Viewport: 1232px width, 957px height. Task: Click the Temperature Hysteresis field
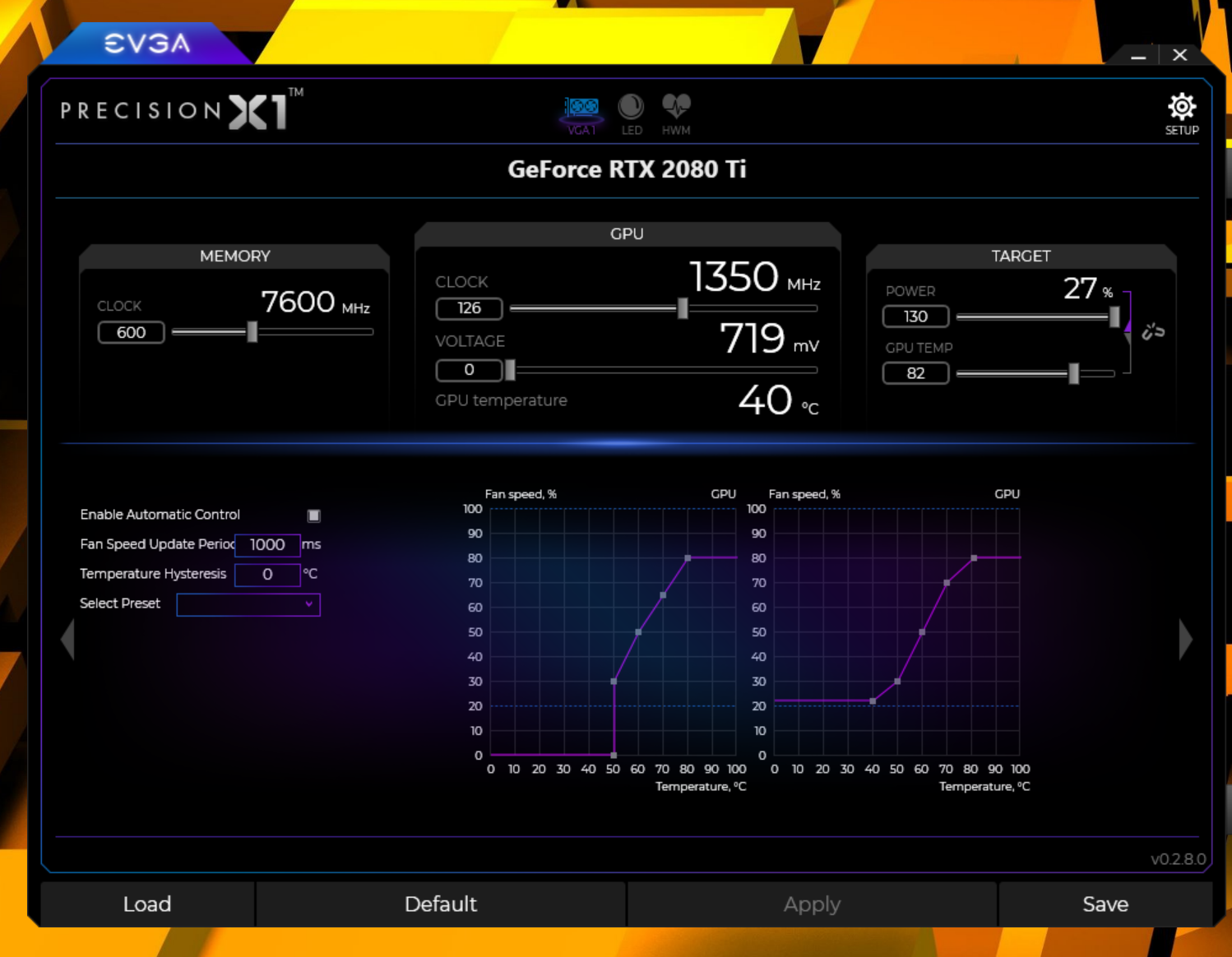[x=267, y=575]
